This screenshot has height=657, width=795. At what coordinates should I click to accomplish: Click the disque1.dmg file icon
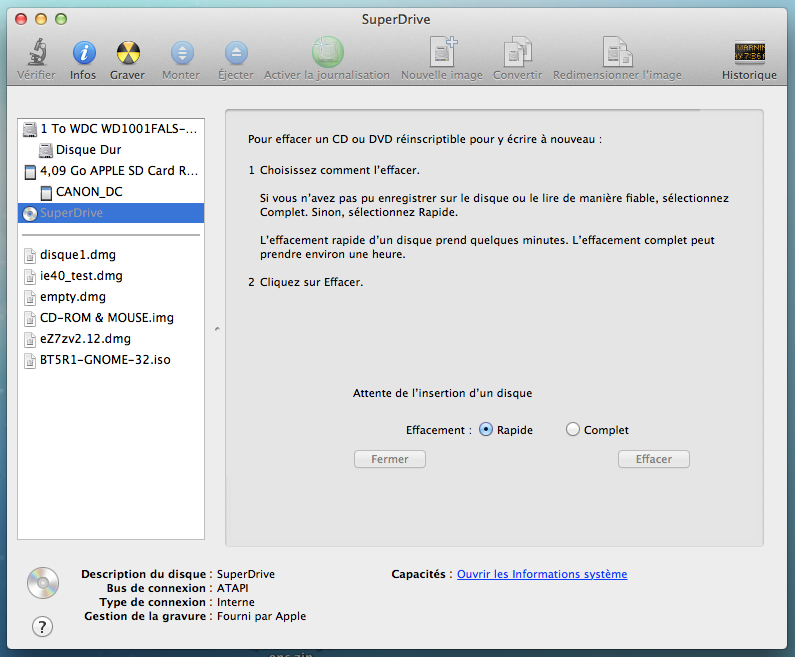coord(30,256)
